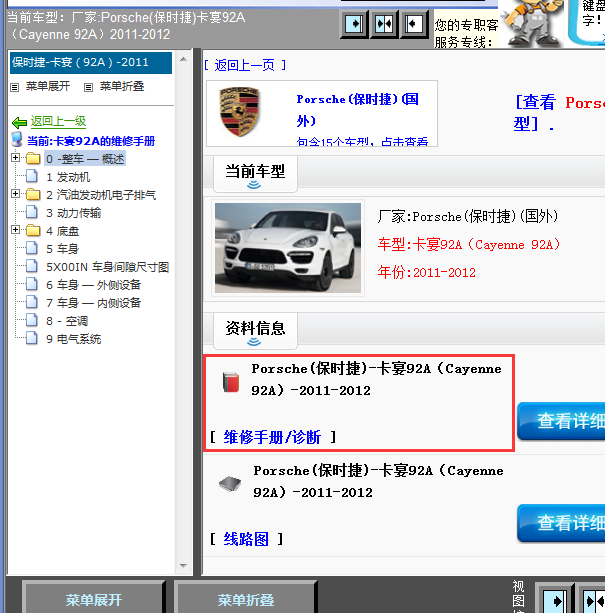Select the 3 动力传输 tree item
The height and width of the screenshot is (613, 605).
click(x=73, y=213)
